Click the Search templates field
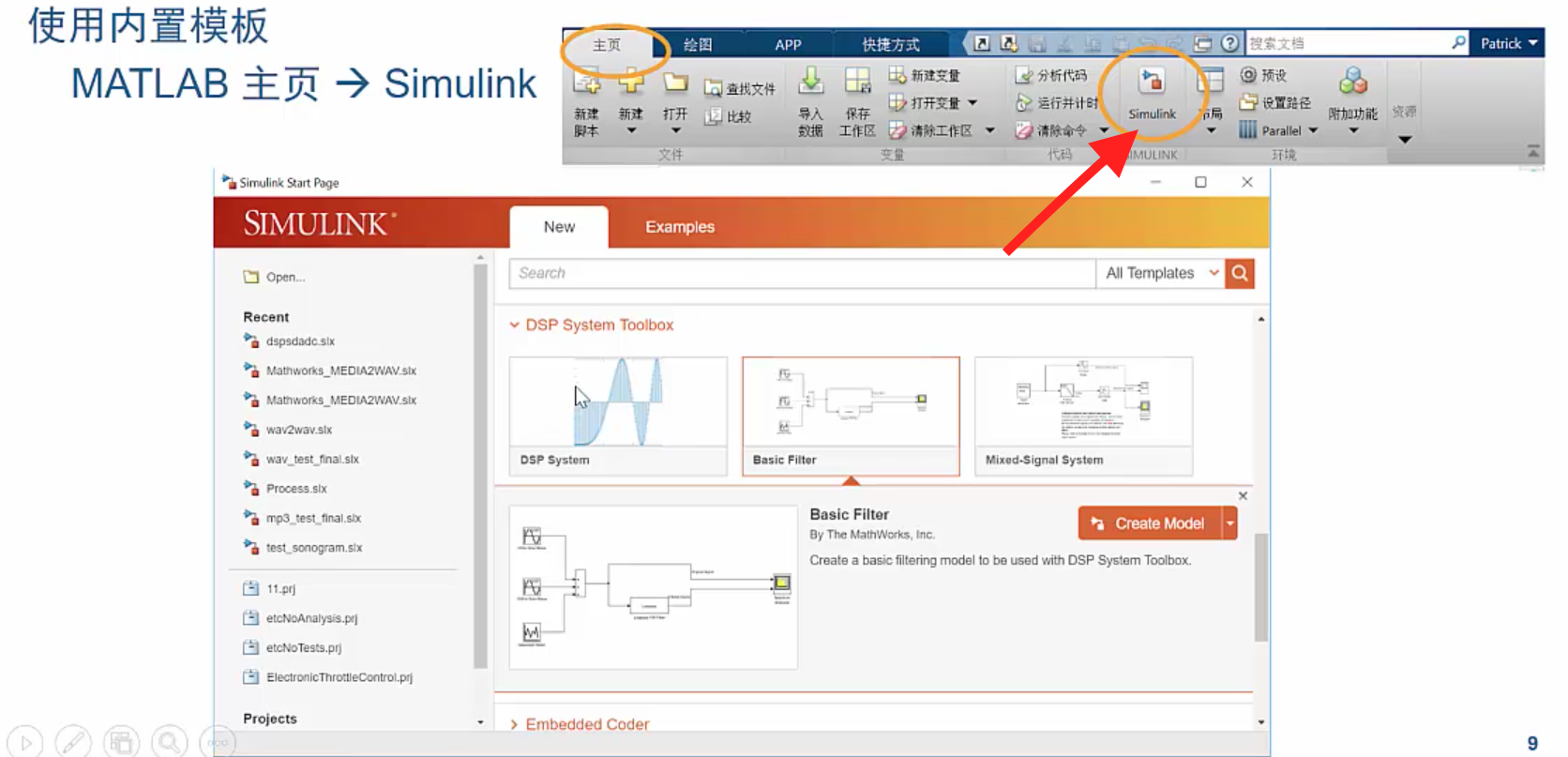This screenshot has width=1568, height=757. tap(803, 273)
